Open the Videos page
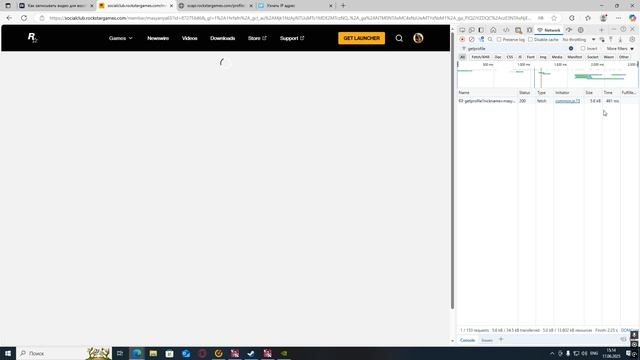The image size is (640, 360). [189, 38]
